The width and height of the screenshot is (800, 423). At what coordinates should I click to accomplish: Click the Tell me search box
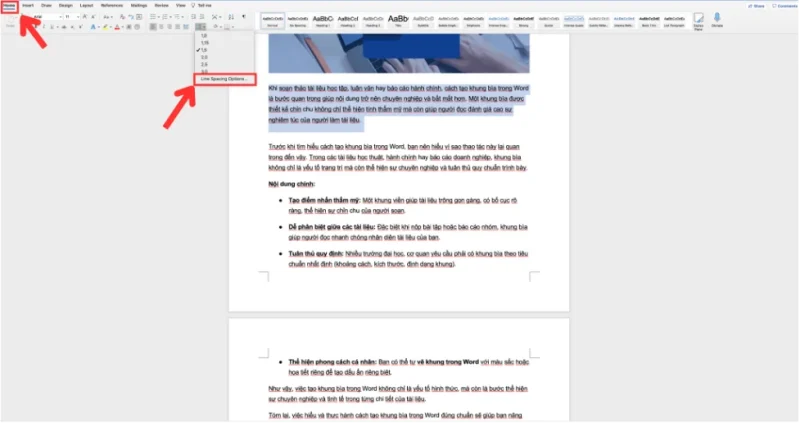(x=202, y=5)
